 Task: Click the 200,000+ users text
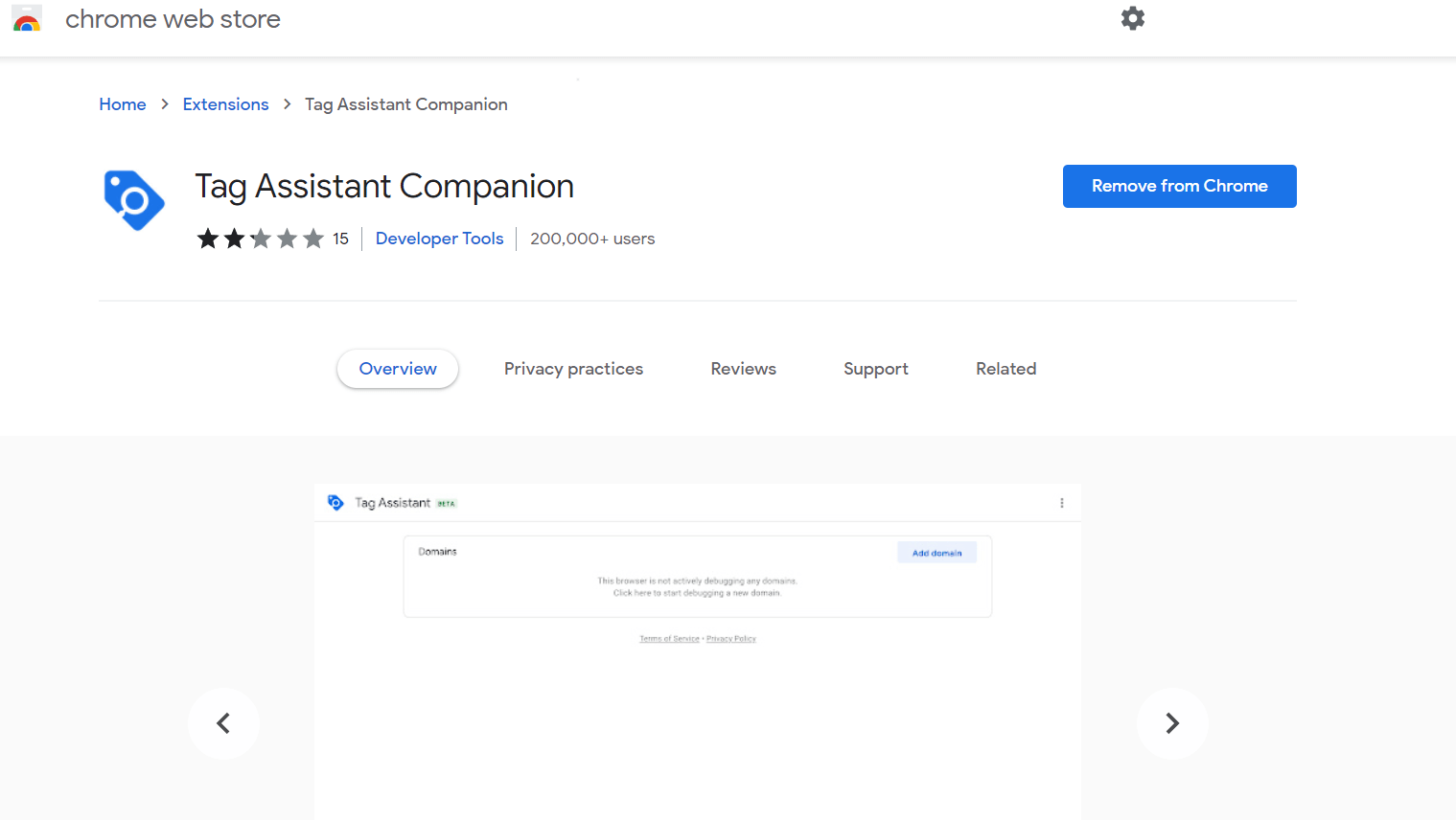click(592, 239)
